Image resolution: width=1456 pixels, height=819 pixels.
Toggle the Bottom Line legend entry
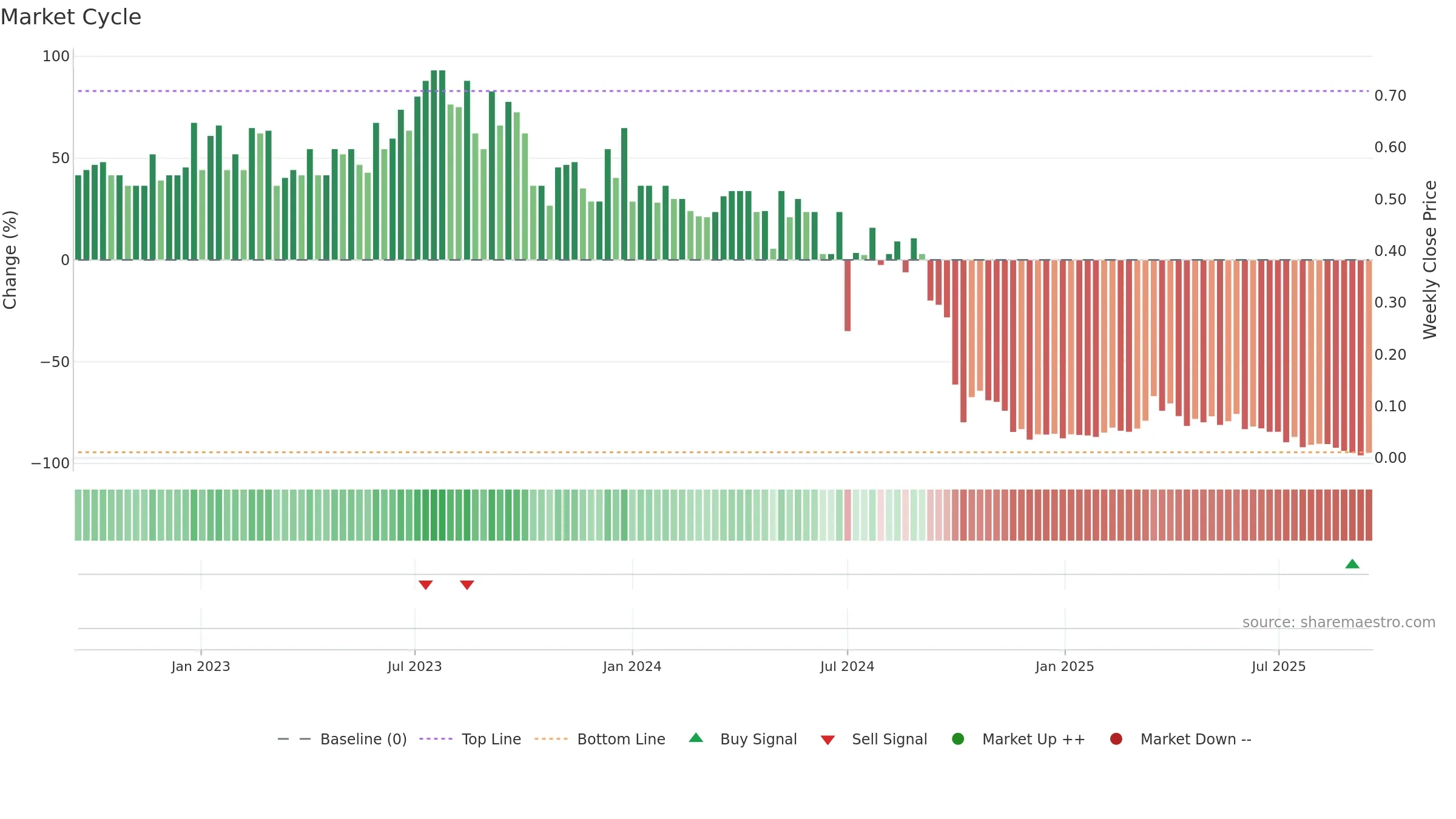[x=600, y=739]
